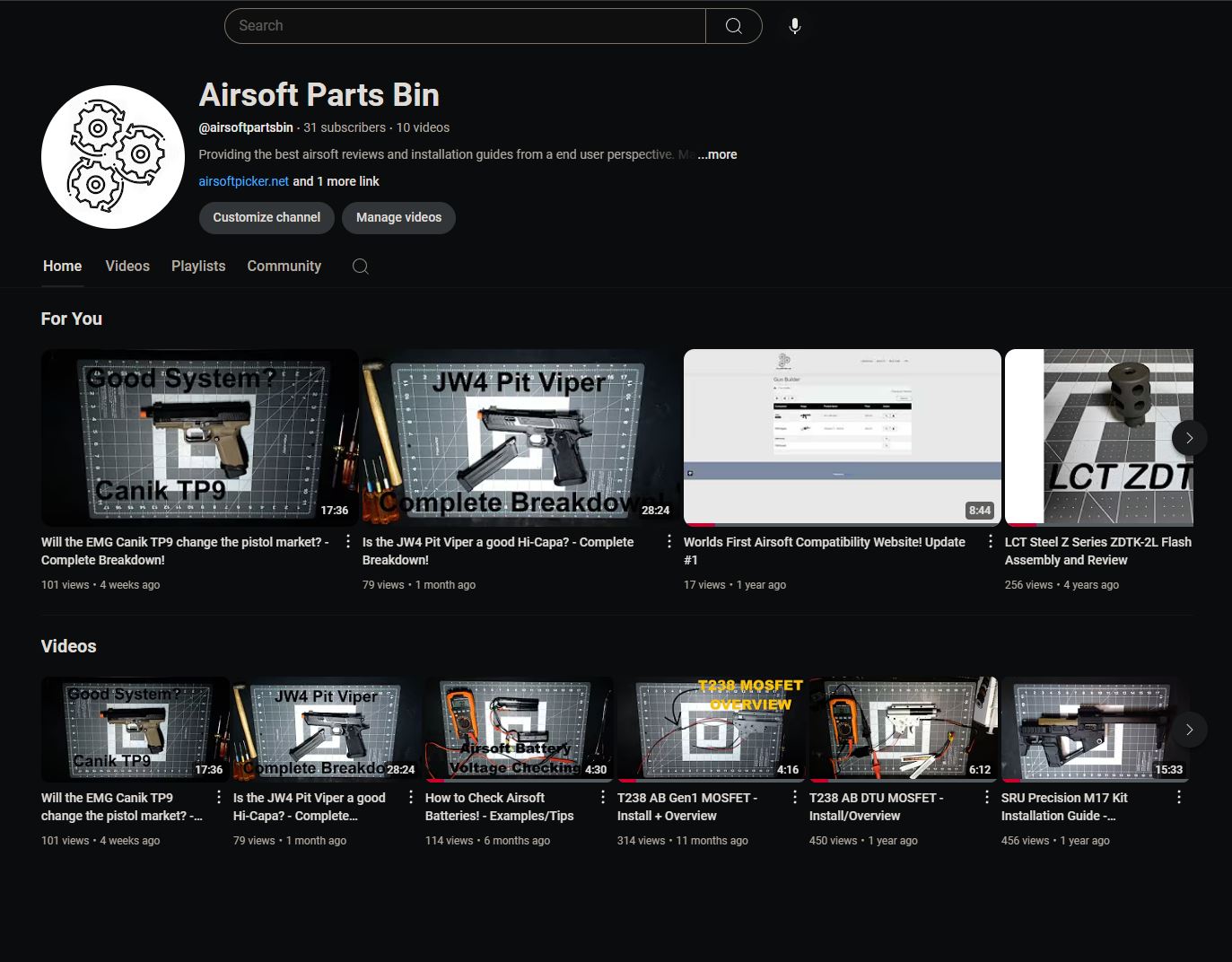Go to the Community tab
Screen dimensions: 1232x962
pyautogui.click(x=284, y=267)
